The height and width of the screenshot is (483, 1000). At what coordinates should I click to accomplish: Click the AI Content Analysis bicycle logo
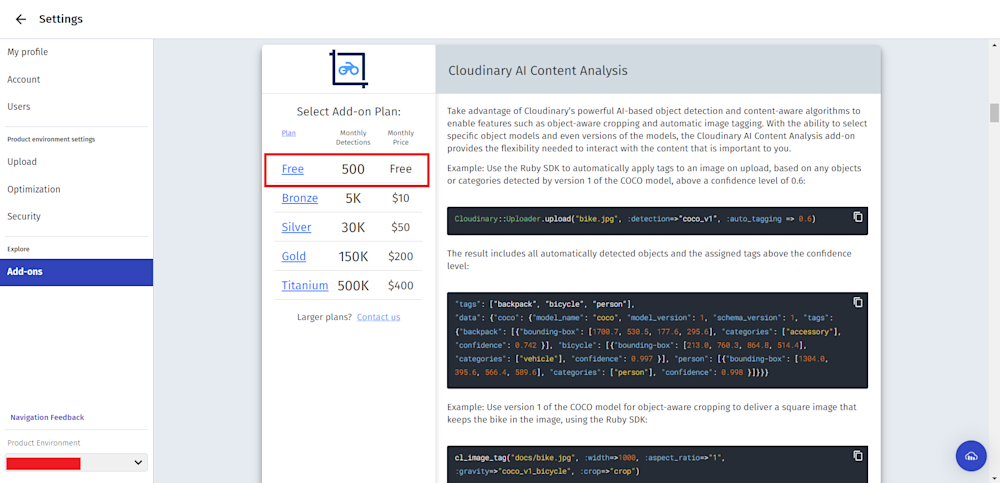coord(349,69)
